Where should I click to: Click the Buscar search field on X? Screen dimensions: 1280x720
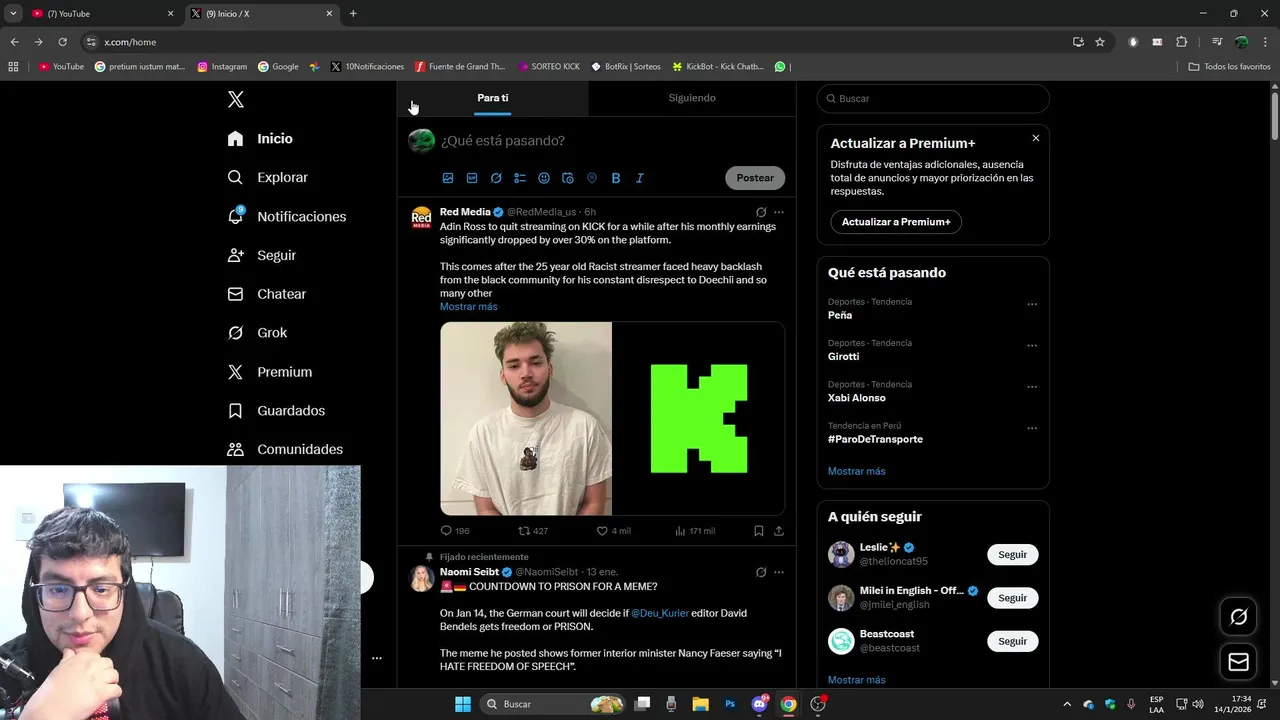point(933,99)
